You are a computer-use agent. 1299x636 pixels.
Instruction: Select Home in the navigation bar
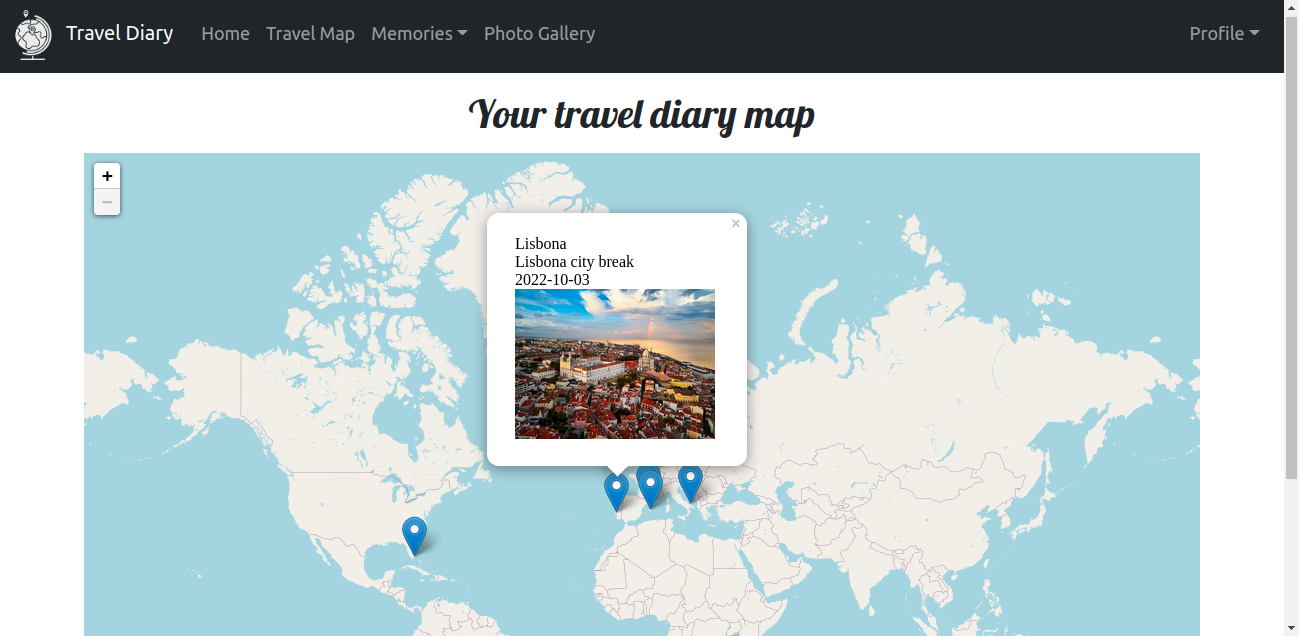pyautogui.click(x=225, y=33)
